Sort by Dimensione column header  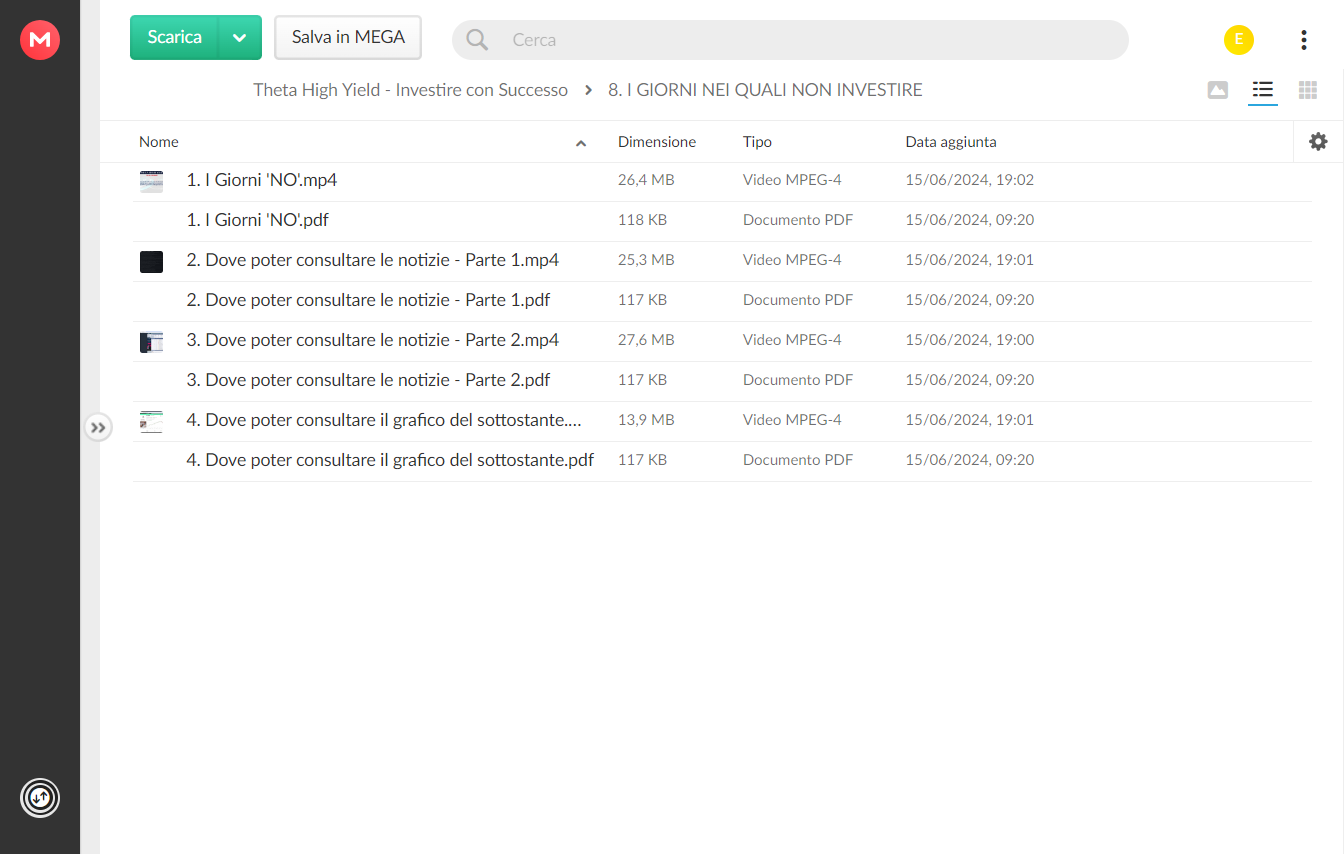(657, 142)
